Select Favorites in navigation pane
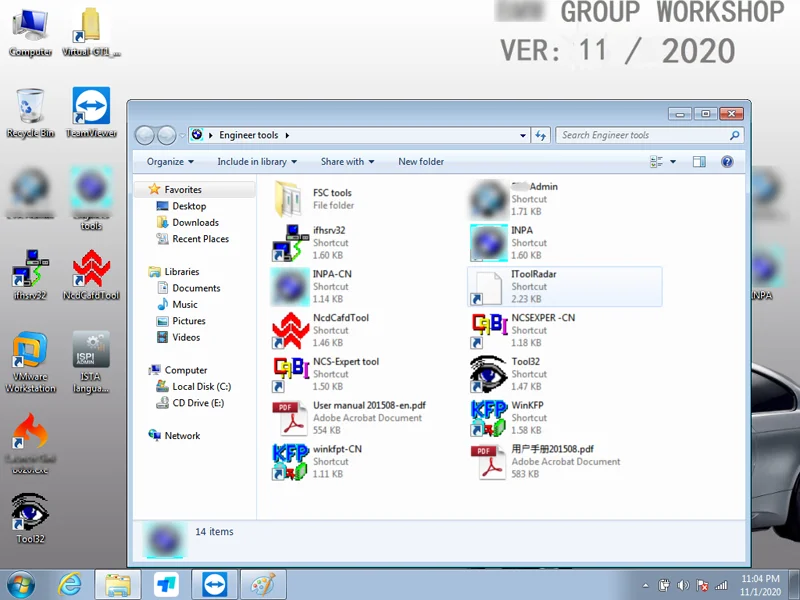 tap(183, 189)
